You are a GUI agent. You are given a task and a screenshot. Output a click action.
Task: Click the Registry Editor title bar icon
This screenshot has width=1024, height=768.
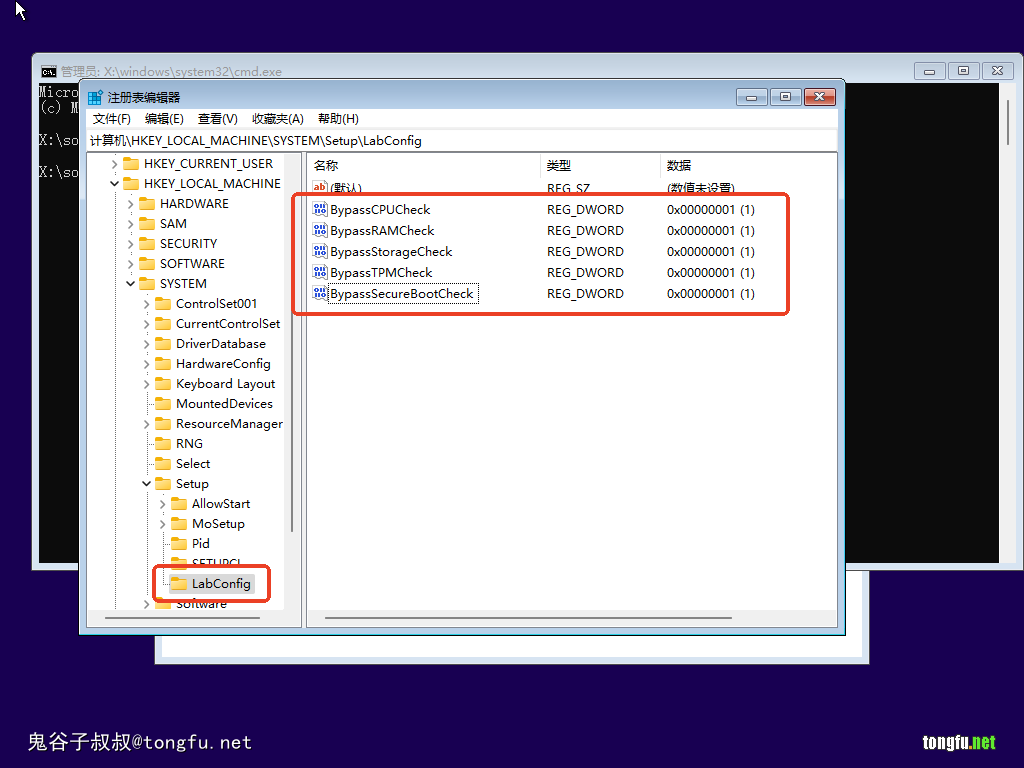95,97
